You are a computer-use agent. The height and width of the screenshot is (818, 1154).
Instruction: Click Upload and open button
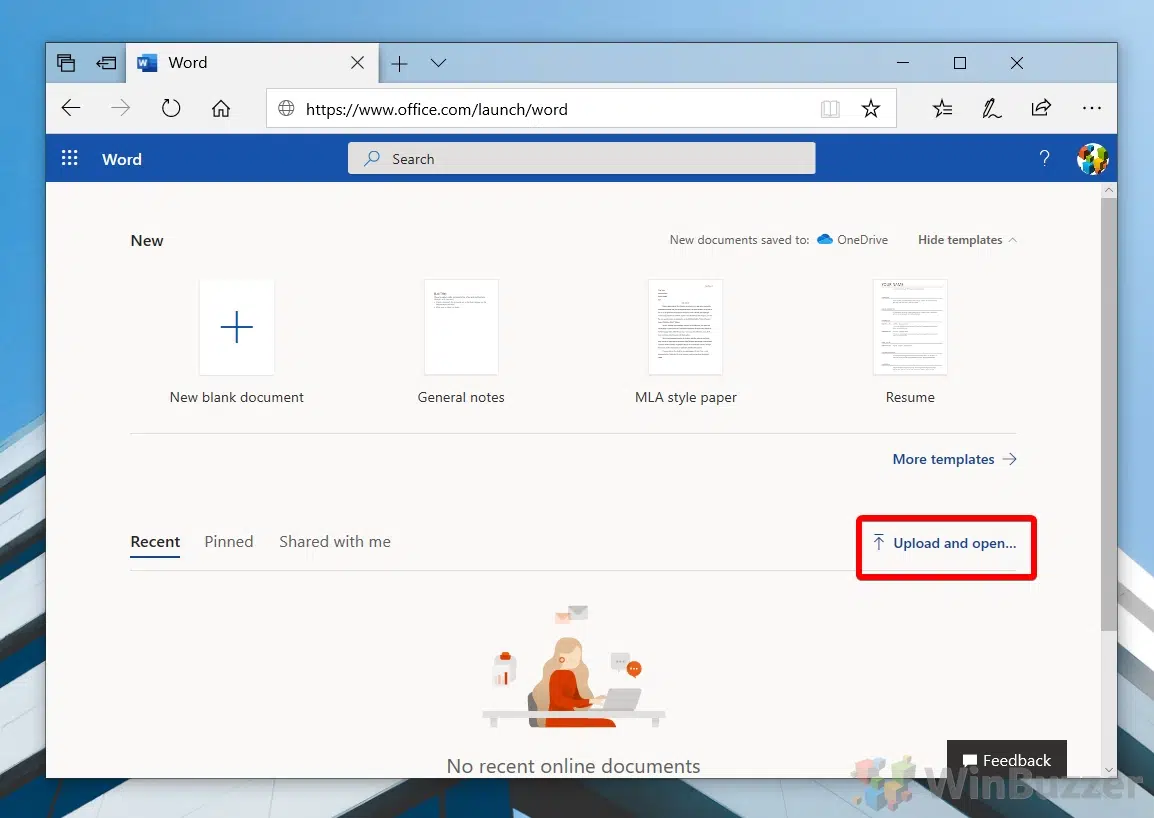coord(945,543)
